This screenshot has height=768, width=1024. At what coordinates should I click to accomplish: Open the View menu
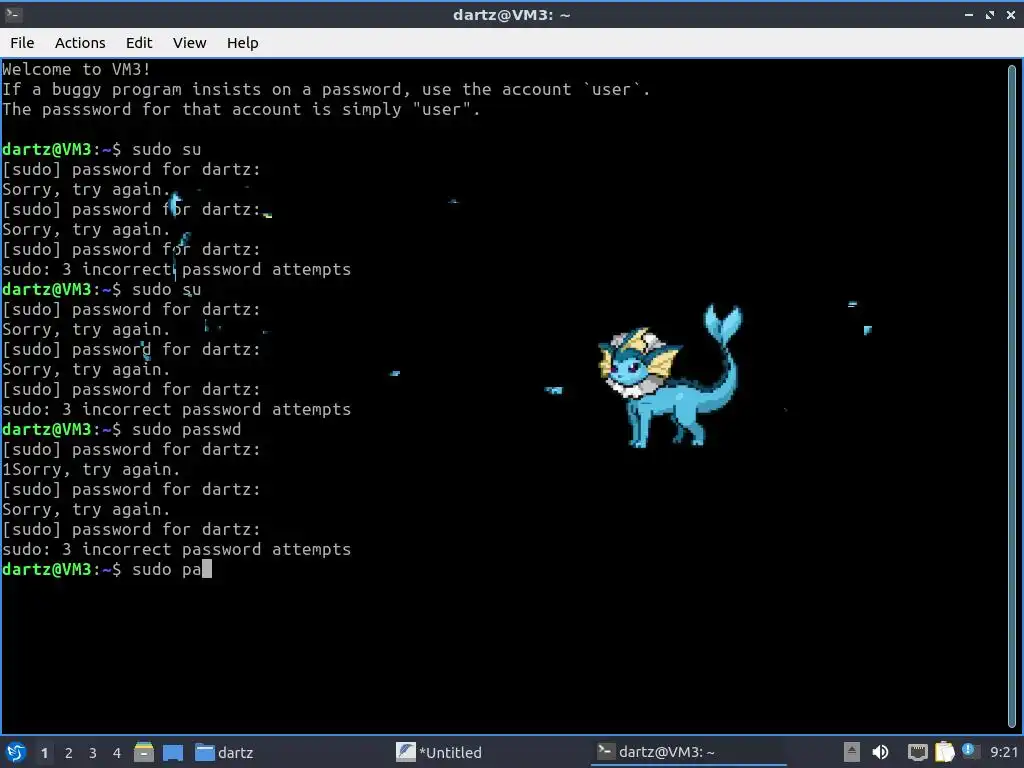click(x=189, y=42)
